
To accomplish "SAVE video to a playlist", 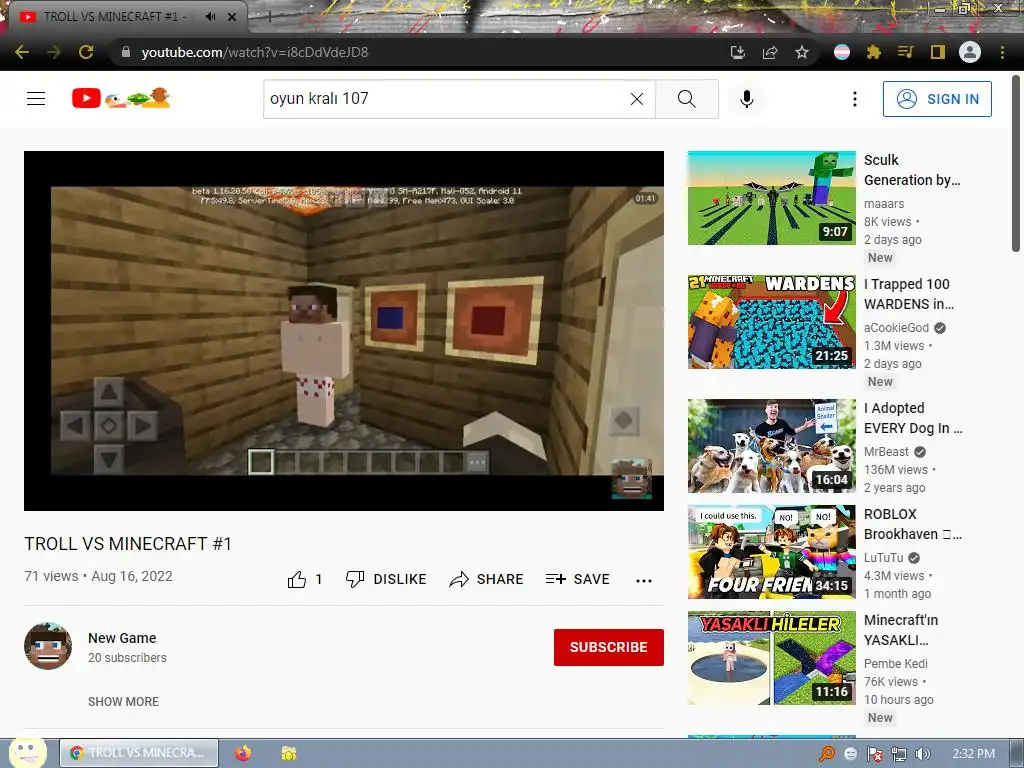I will 577,579.
